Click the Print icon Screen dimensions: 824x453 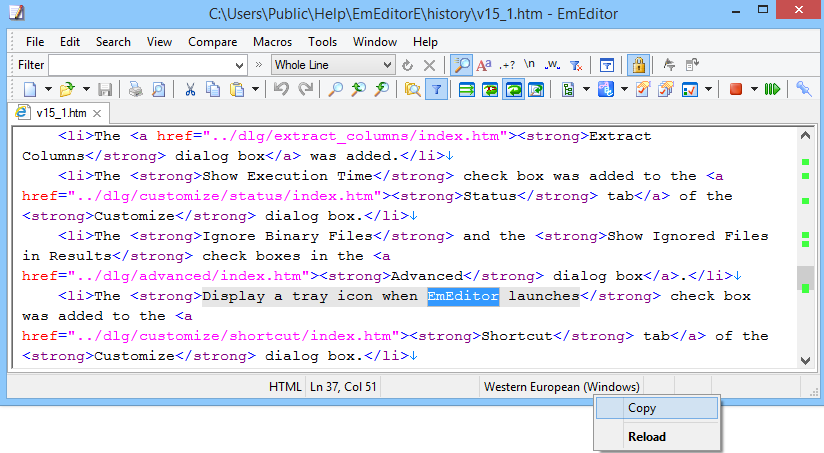(x=136, y=89)
